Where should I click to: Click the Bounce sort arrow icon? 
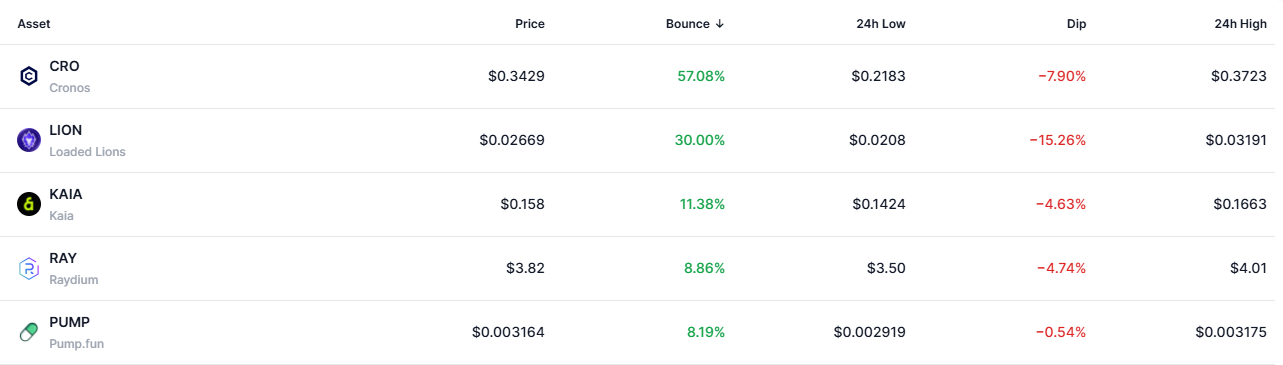click(x=720, y=23)
